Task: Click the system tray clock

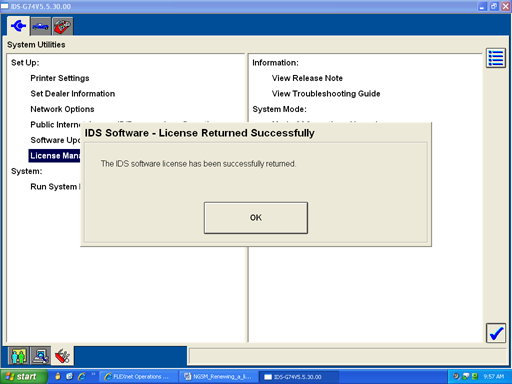Action: pos(494,377)
